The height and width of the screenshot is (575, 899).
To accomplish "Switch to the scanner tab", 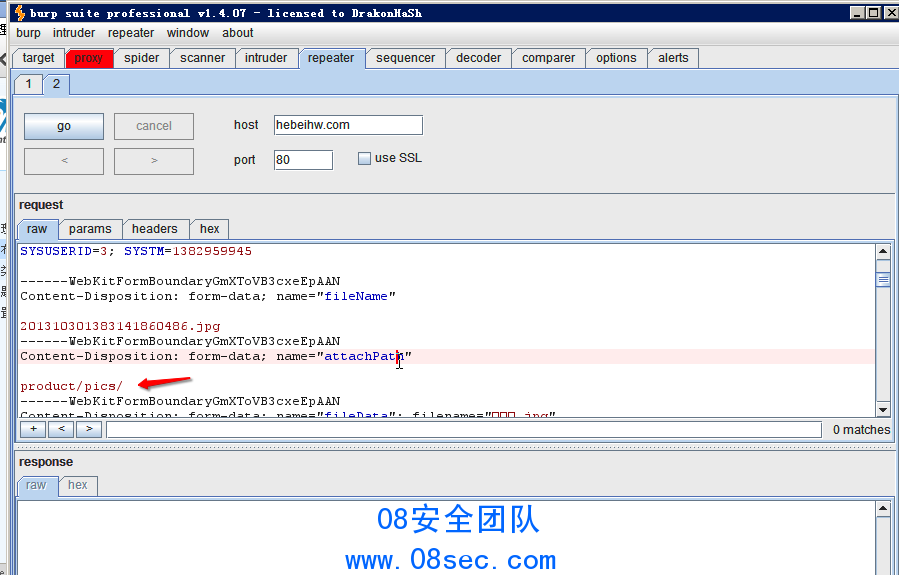I will 202,58.
